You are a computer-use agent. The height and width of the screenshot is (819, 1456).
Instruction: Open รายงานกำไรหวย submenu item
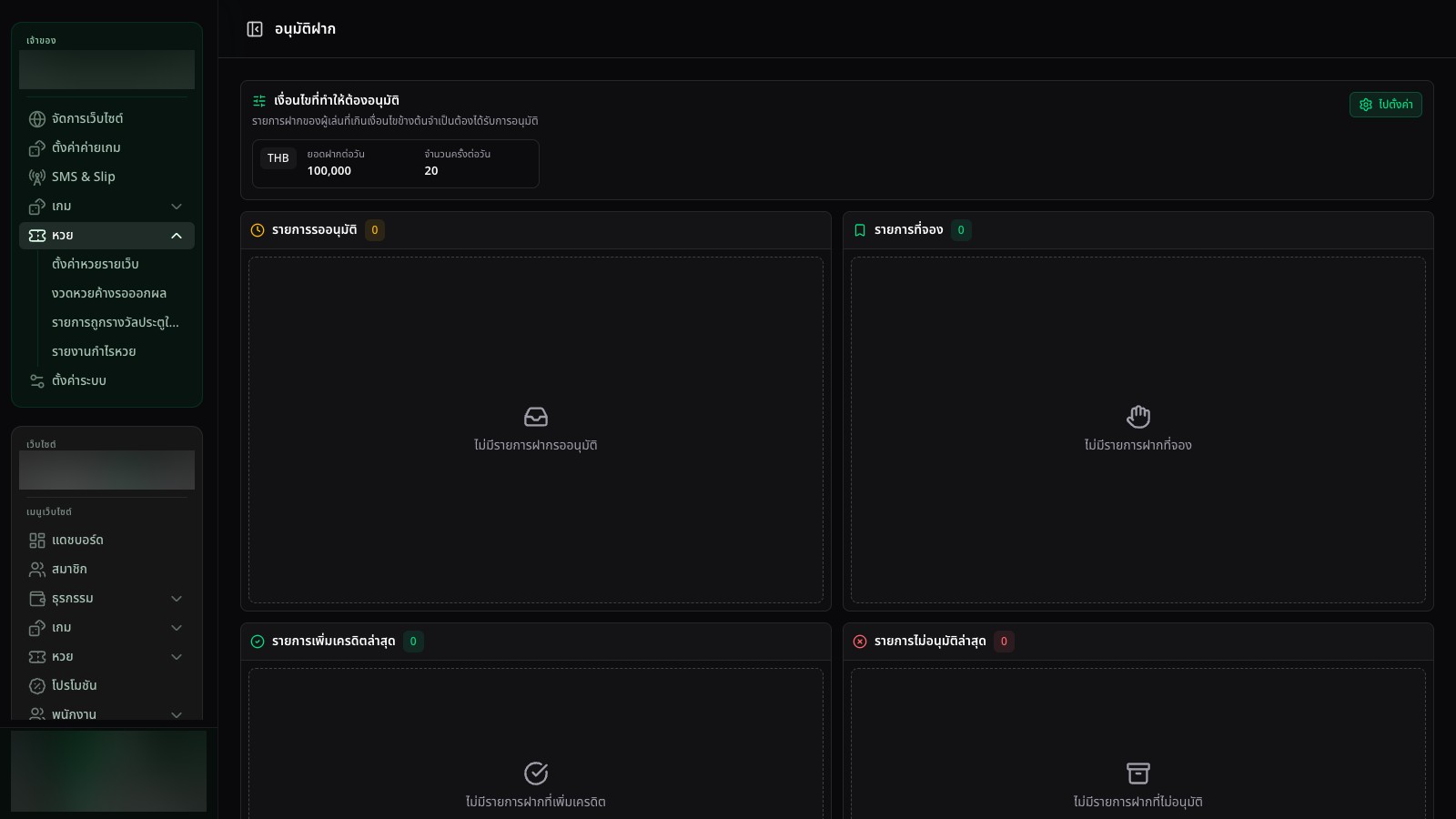[94, 352]
